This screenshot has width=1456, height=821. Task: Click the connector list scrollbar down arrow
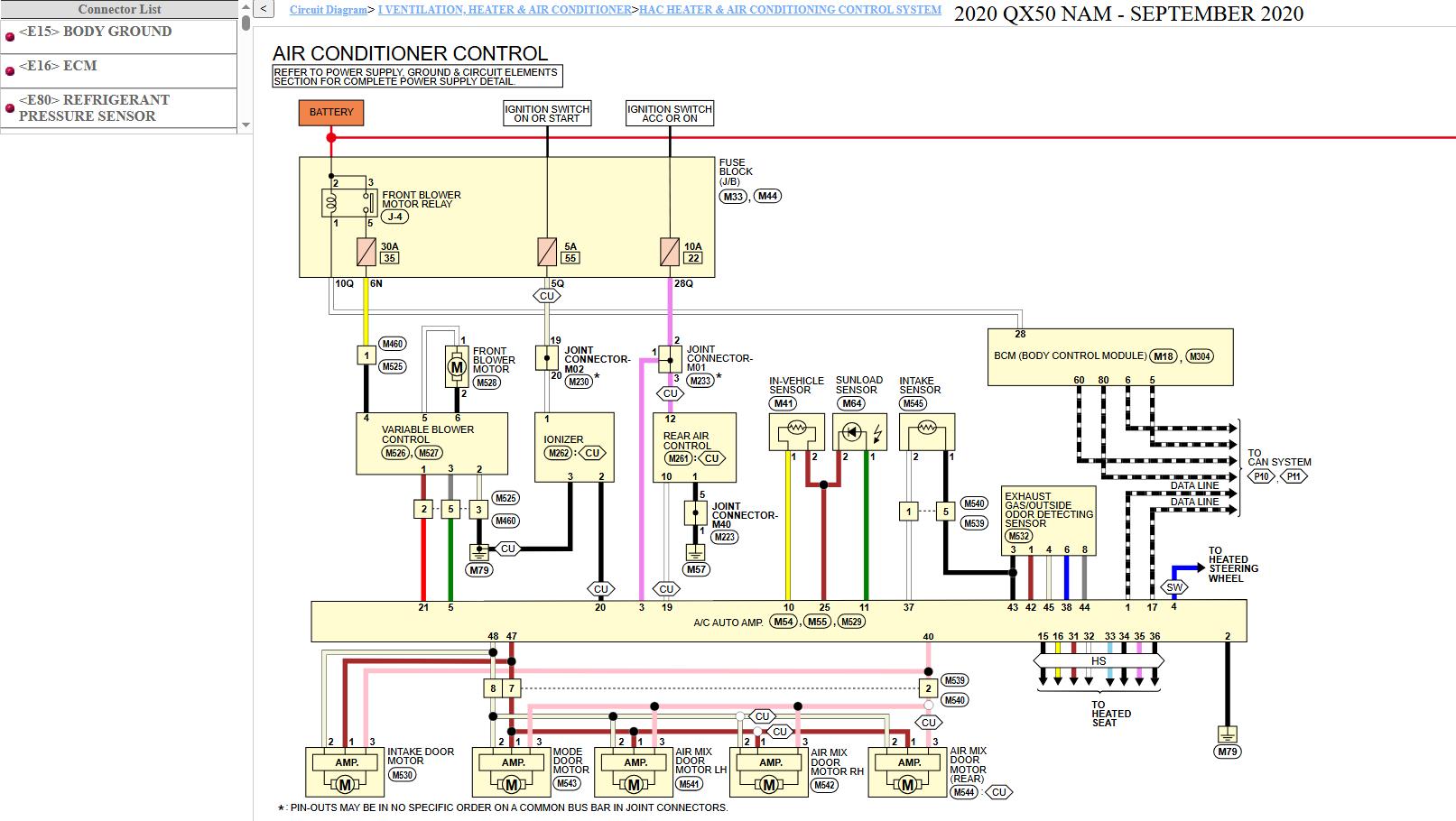[x=246, y=125]
